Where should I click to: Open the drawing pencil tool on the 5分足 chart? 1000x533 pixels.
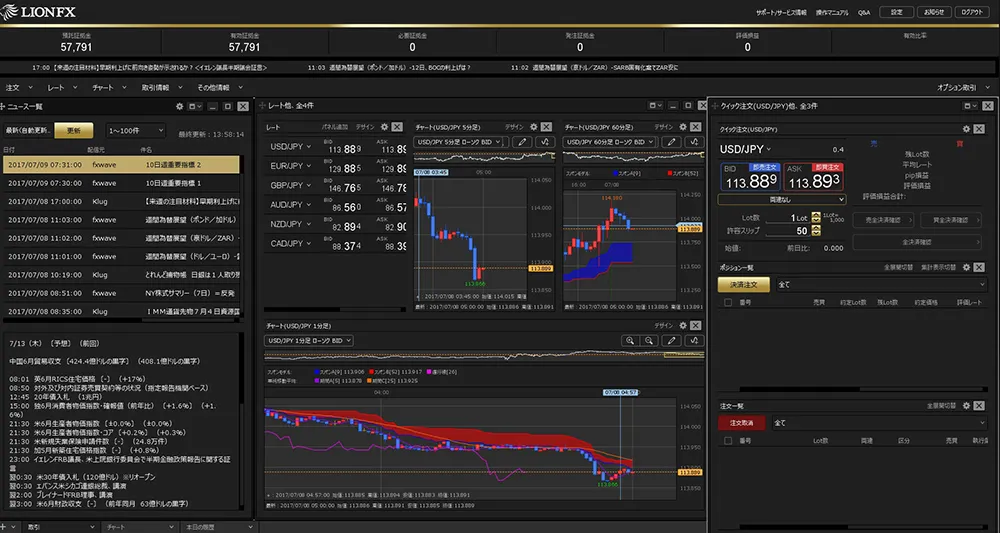(521, 142)
